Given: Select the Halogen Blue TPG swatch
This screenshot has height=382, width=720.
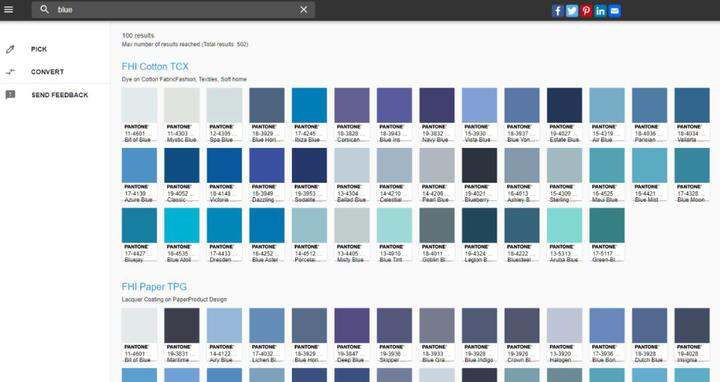Looking at the screenshot, I should [x=564, y=336].
